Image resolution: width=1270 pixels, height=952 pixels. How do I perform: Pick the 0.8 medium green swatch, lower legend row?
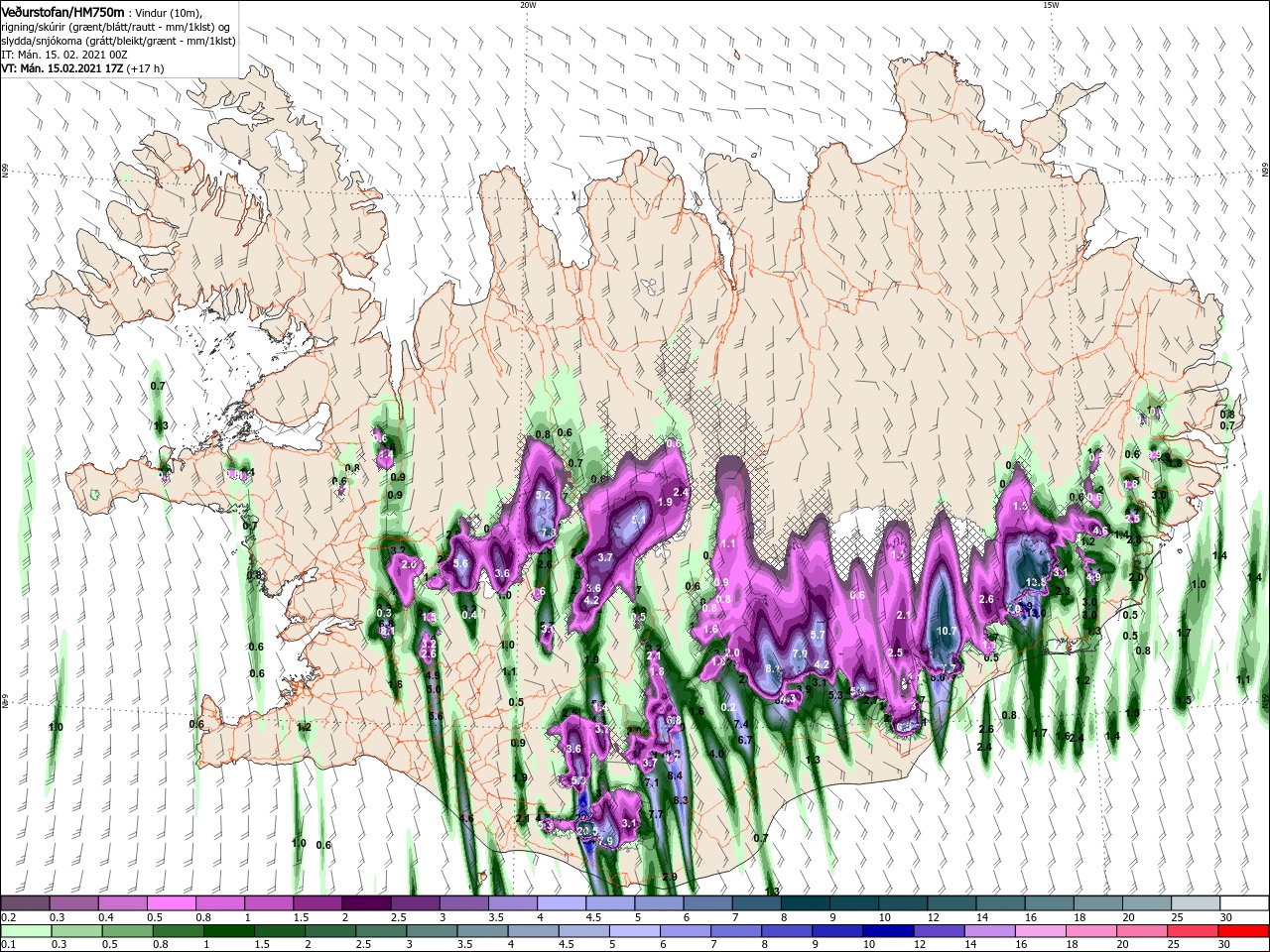pos(178,931)
